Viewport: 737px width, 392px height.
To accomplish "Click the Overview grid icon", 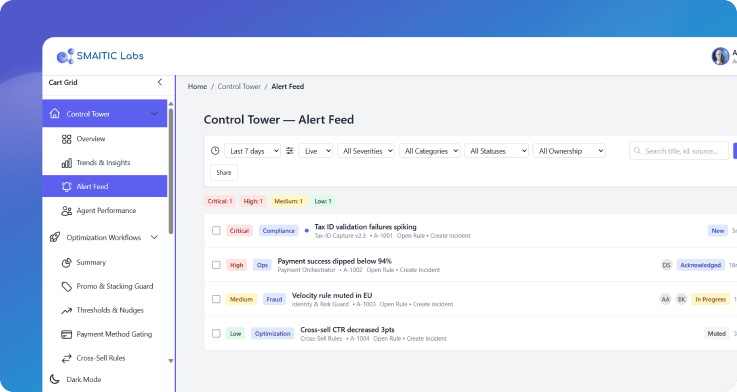I will click(x=66, y=139).
